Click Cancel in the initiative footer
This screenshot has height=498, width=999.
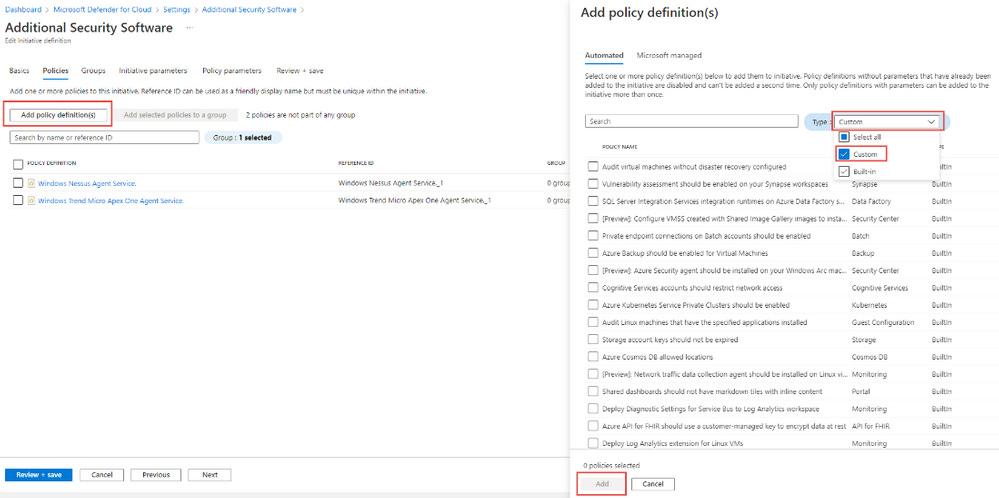coord(102,475)
